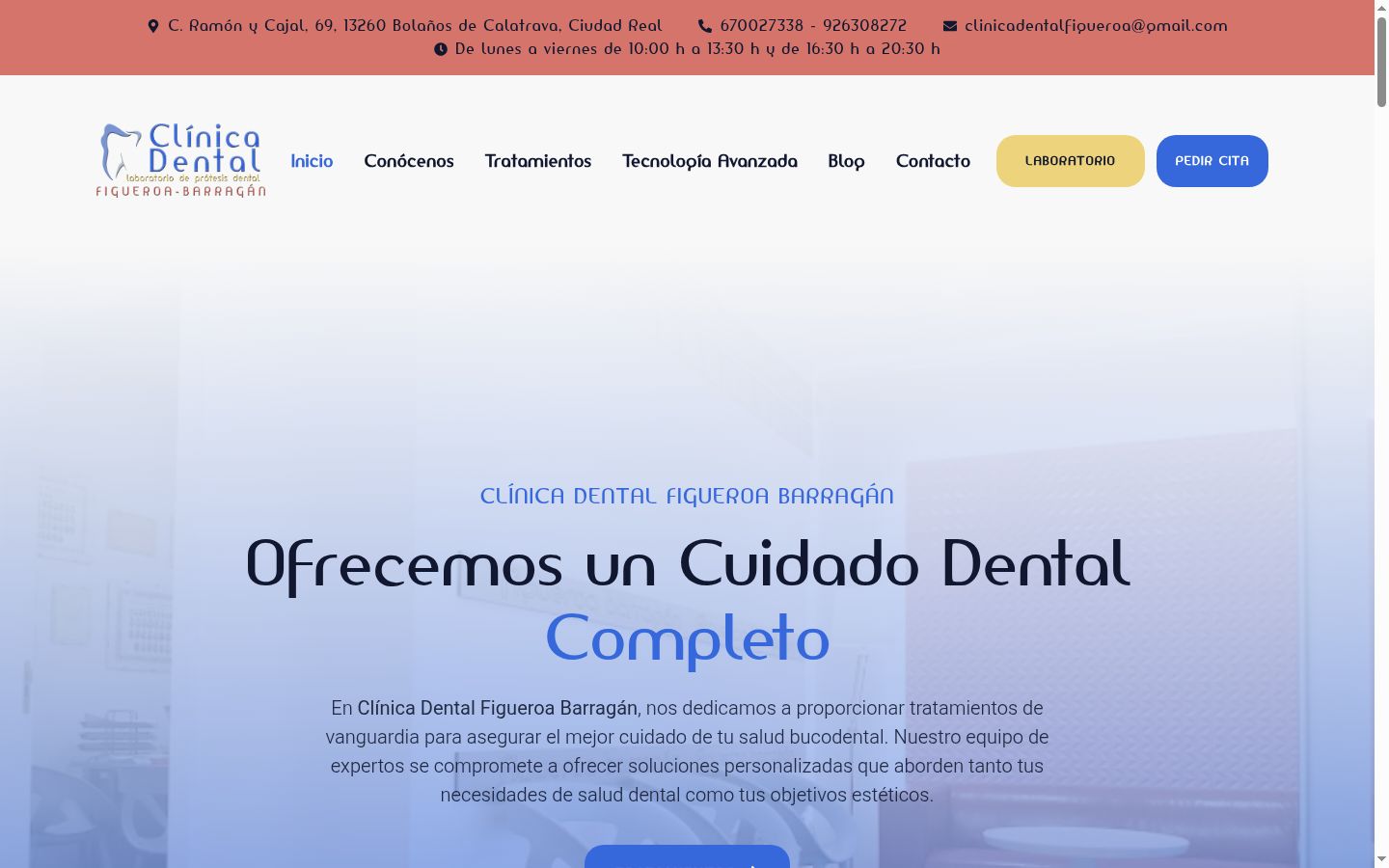
Task: Click the phone numbers 670027338 - 926308272
Action: click(x=813, y=26)
